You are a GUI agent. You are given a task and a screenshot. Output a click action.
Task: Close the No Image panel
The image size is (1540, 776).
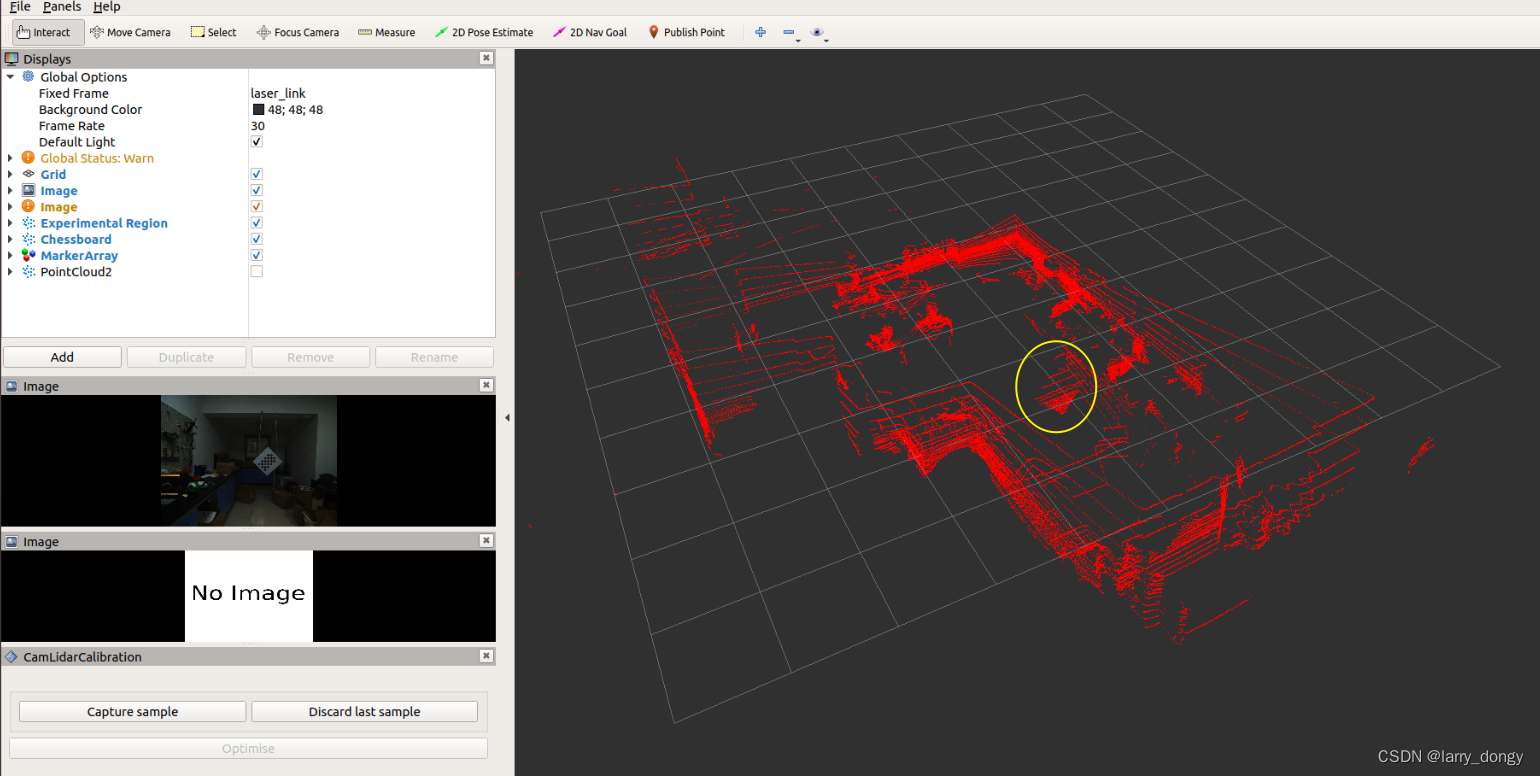(486, 541)
